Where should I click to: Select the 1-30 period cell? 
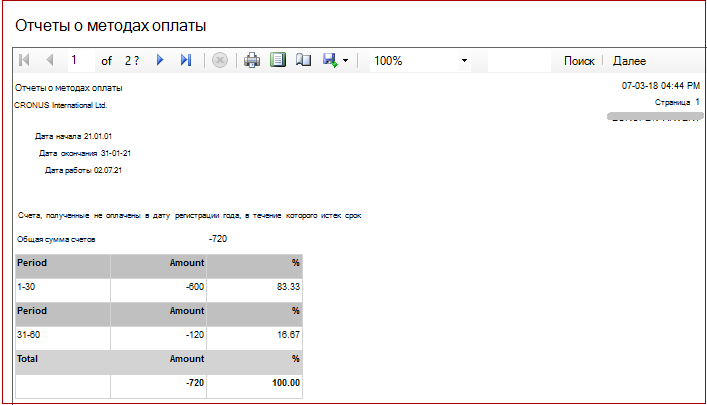pyautogui.click(x=63, y=290)
